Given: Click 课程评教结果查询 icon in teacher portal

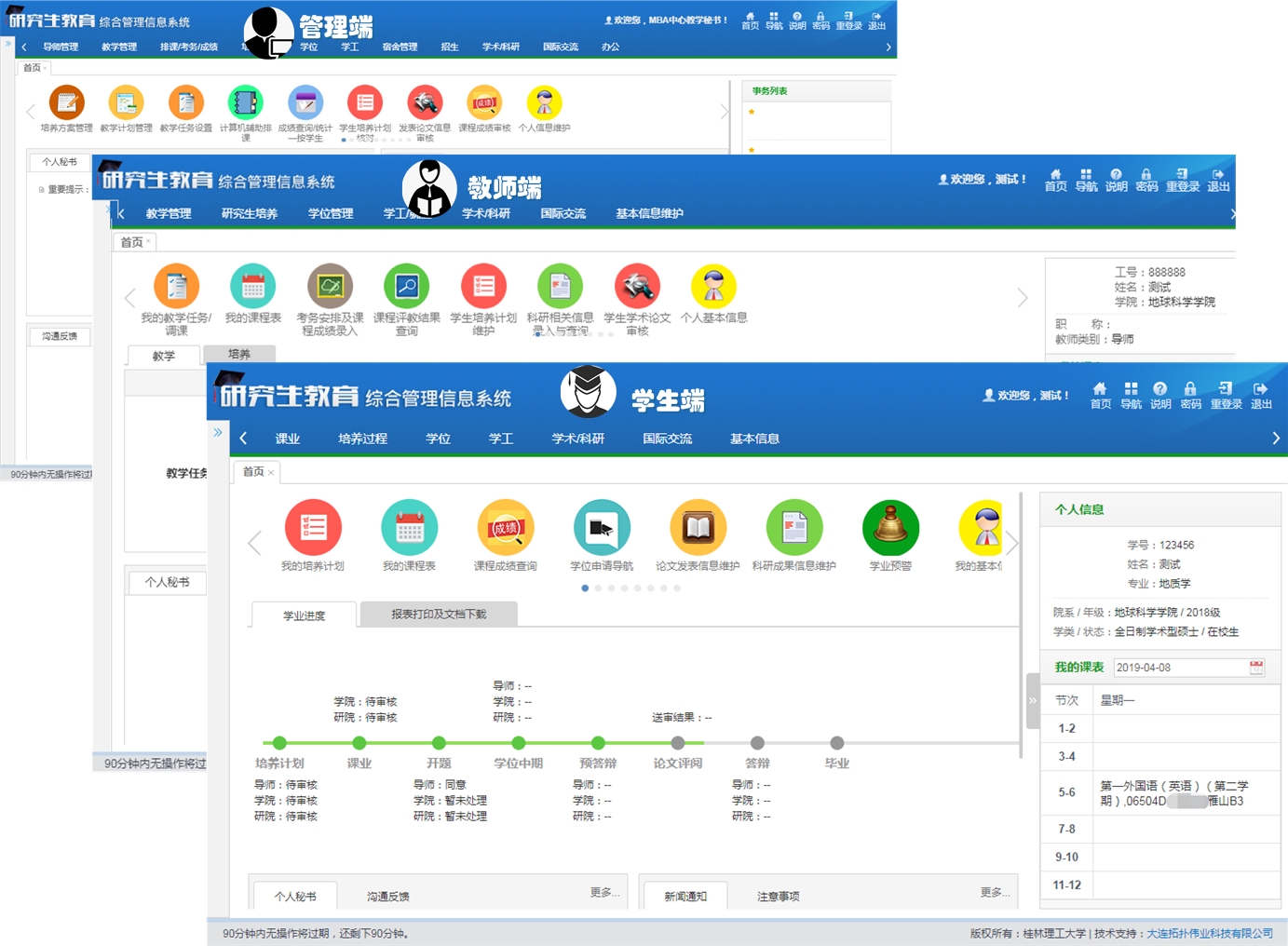Looking at the screenshot, I should (x=407, y=287).
